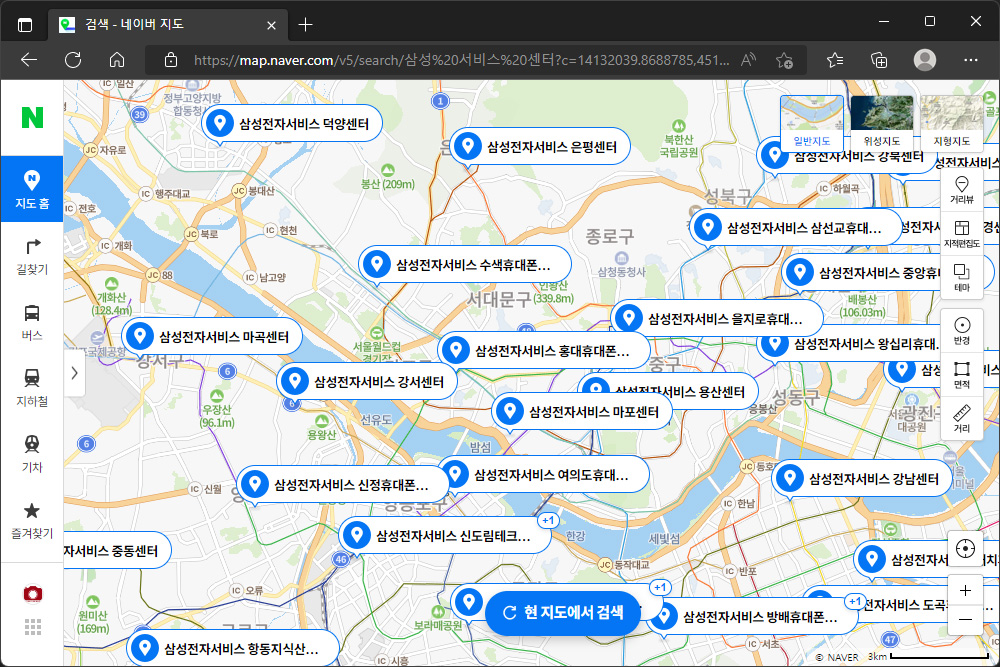
Task: Click the NAVER copyright link
Action: (x=837, y=657)
